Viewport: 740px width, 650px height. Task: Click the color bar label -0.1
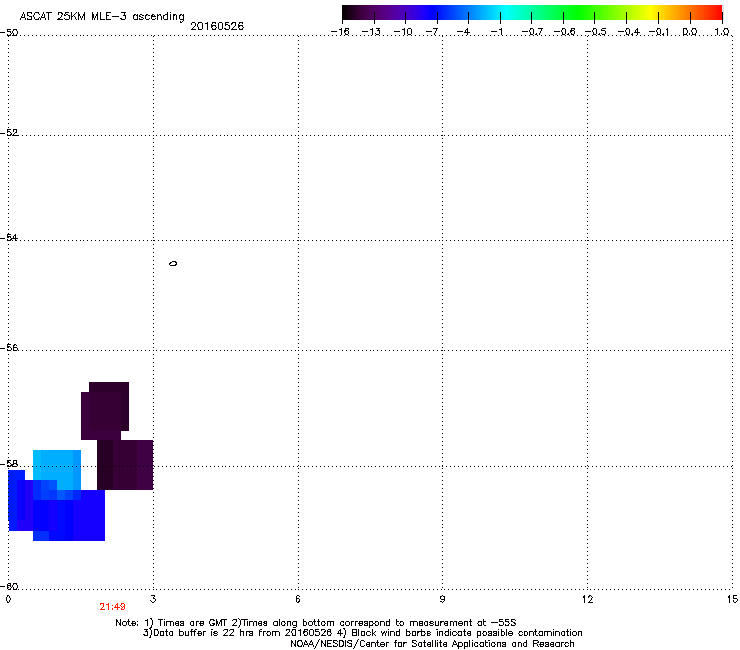tap(659, 32)
